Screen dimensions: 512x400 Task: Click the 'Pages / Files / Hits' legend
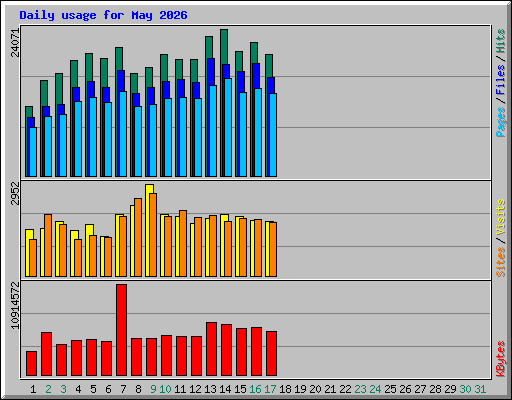[x=501, y=83]
